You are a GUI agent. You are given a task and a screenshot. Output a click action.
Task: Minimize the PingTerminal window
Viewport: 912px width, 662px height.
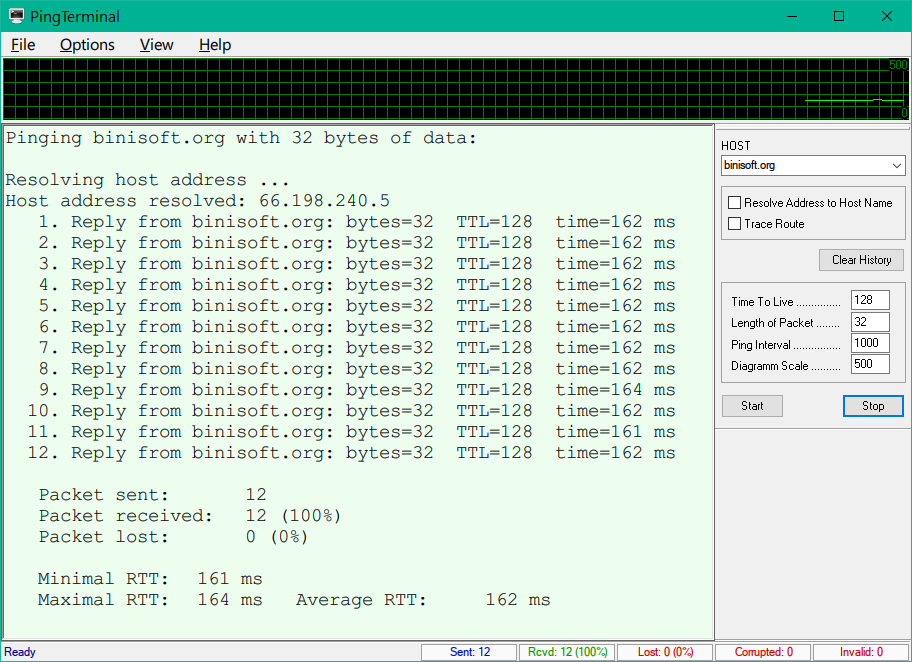(792, 16)
